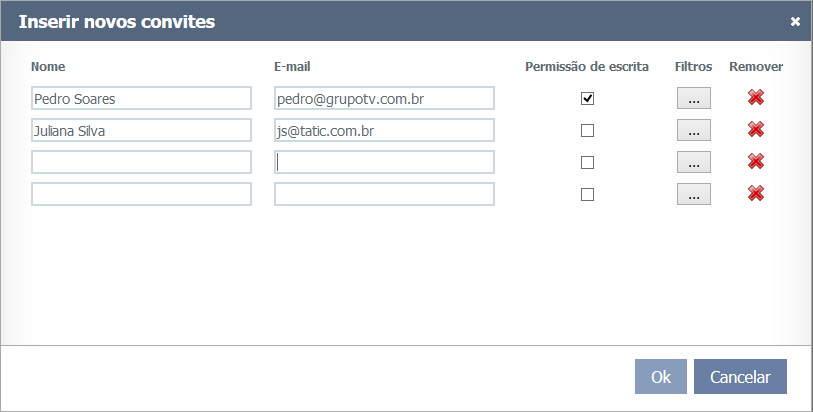This screenshot has width=813, height=412.
Task: Open filters for Pedro Soares
Action: click(x=693, y=98)
